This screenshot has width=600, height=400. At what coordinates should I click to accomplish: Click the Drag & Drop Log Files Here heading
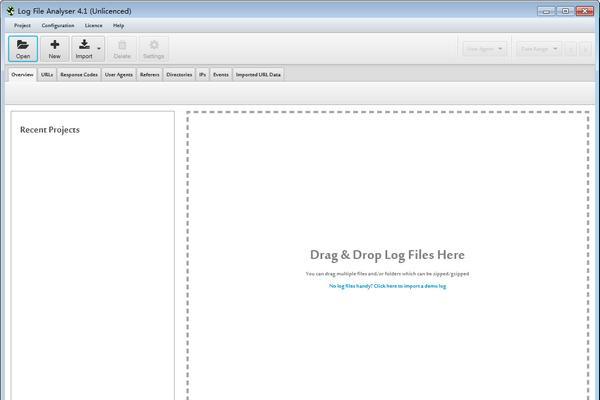tap(387, 255)
